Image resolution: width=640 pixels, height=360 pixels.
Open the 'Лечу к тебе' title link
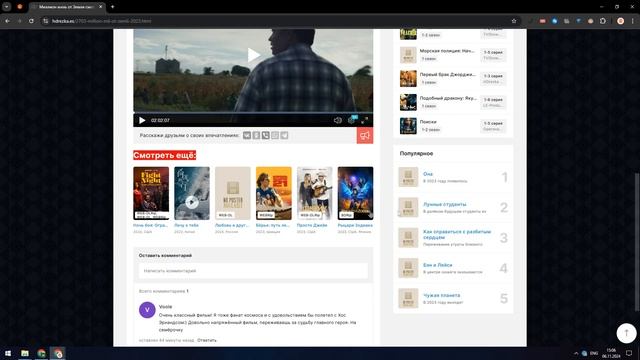click(187, 225)
